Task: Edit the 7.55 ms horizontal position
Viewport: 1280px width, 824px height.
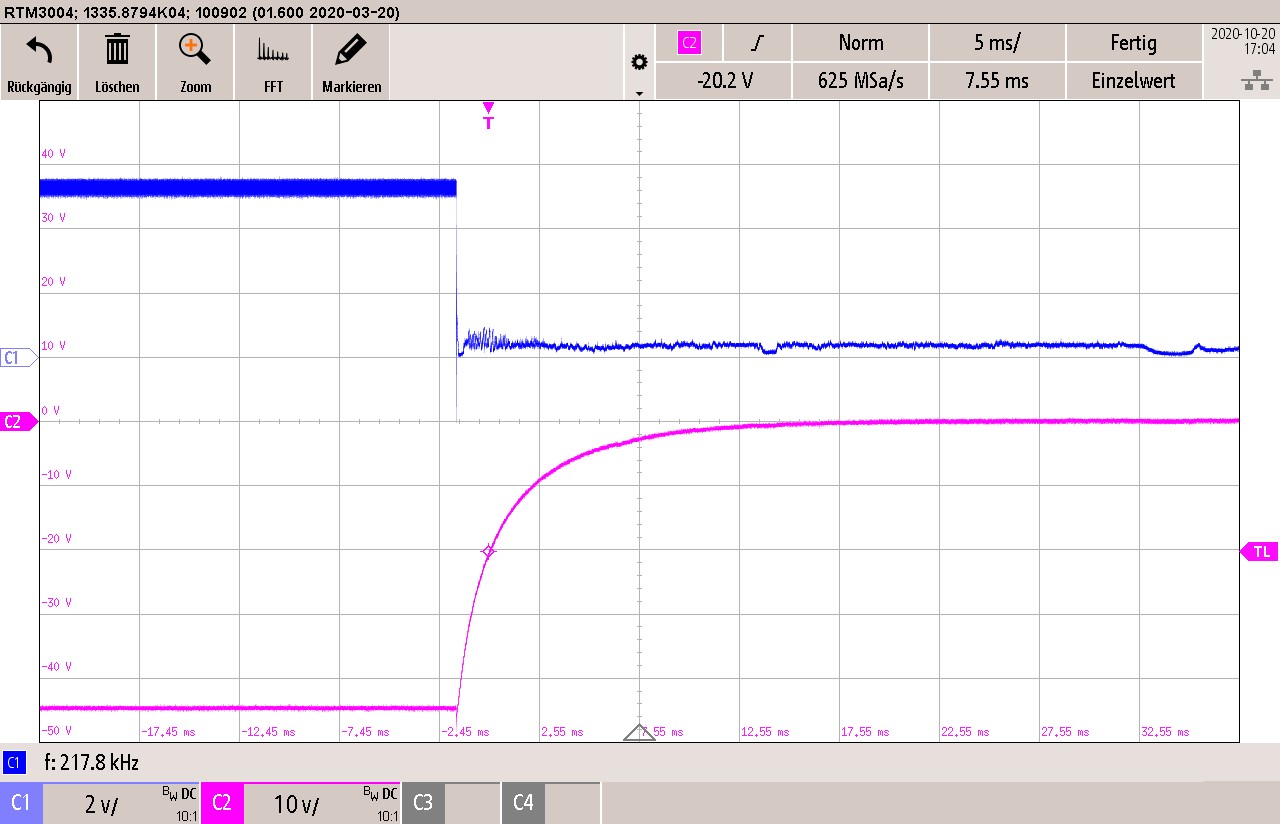Action: point(997,81)
